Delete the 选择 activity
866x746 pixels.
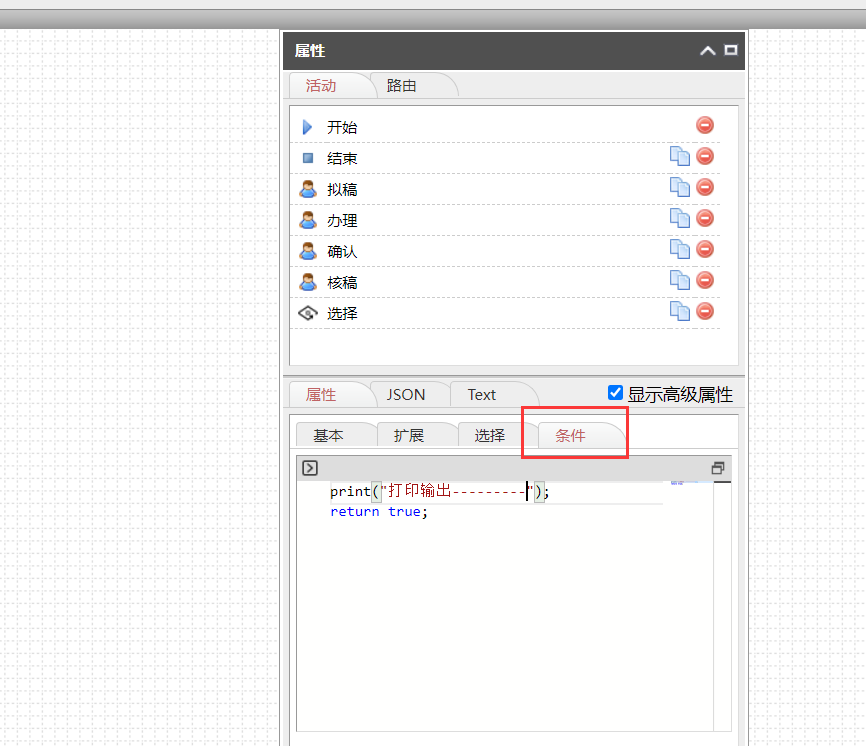705,311
